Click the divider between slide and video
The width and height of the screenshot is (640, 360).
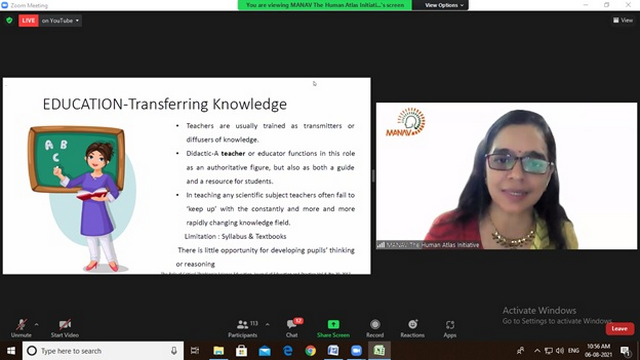[373, 176]
